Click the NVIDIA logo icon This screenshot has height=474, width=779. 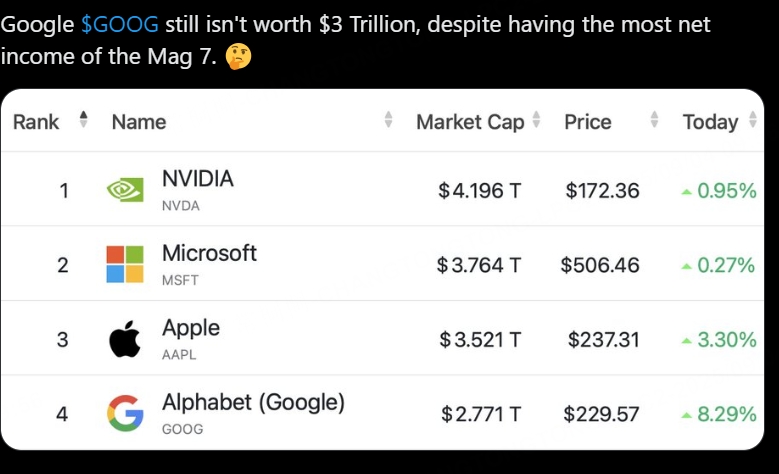pyautogui.click(x=125, y=190)
